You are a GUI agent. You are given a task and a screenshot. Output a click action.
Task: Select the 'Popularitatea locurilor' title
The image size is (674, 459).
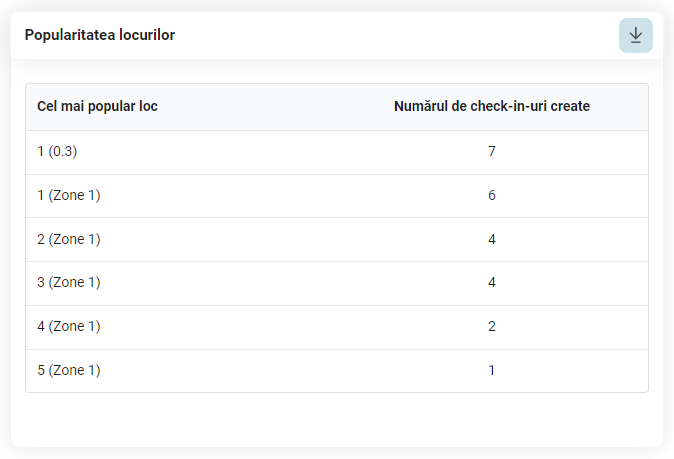(x=100, y=35)
